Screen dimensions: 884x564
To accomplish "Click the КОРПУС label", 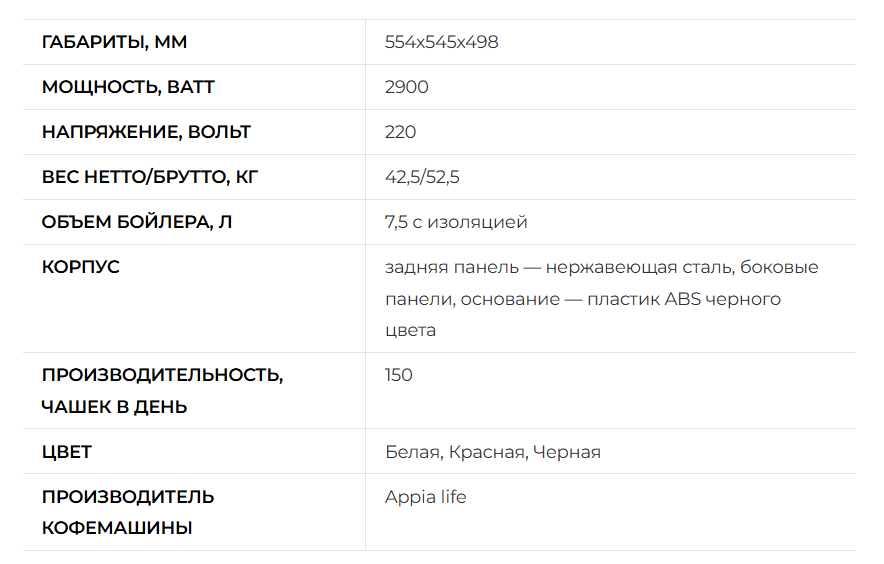I will (x=81, y=267).
